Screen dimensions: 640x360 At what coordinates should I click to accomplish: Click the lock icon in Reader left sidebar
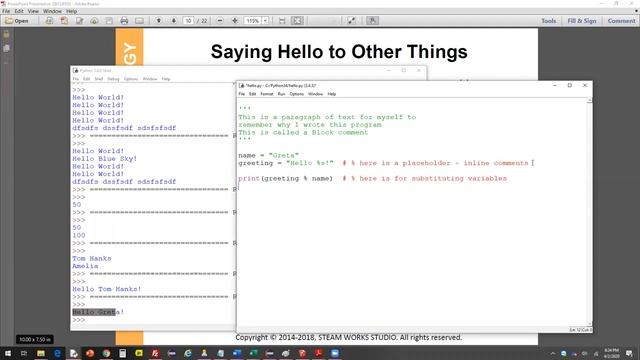6,34
